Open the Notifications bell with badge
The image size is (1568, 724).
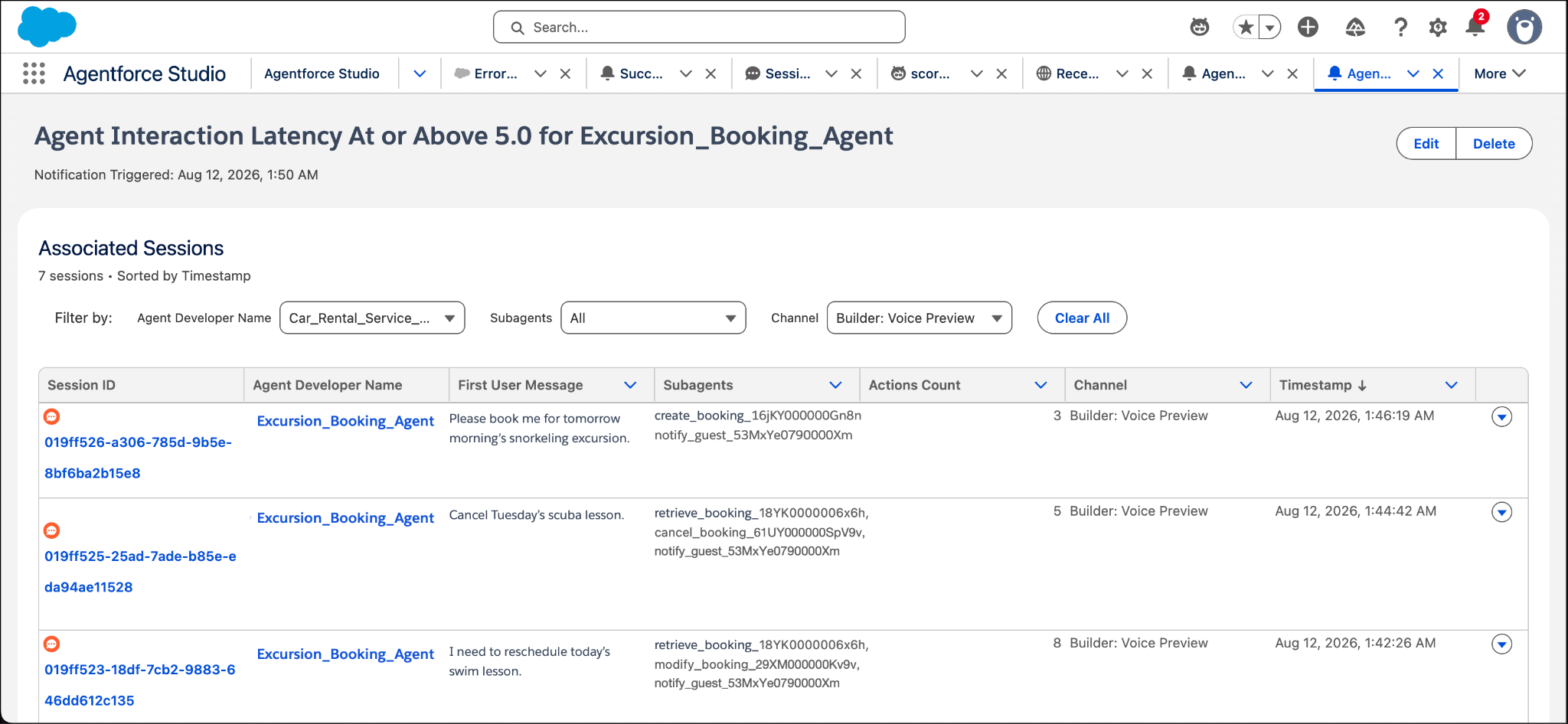point(1475,24)
